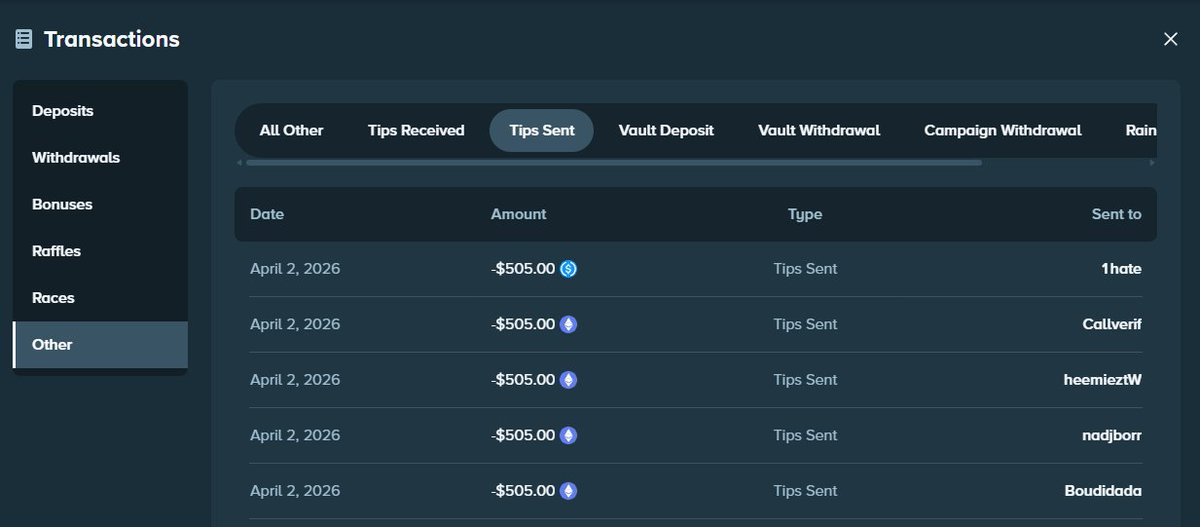Click Tips Sent type in heemieztW row
The height and width of the screenshot is (527, 1200).
[805, 380]
